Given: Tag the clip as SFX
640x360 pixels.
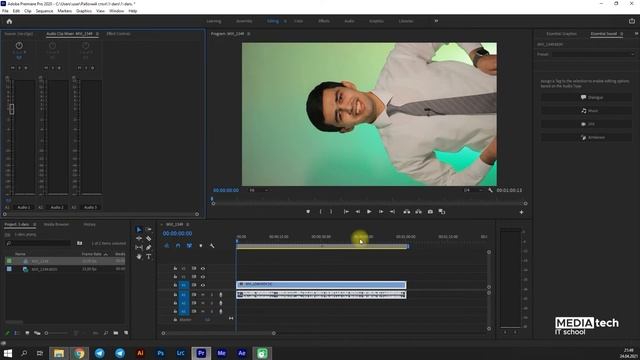Looking at the screenshot, I should point(587,124).
